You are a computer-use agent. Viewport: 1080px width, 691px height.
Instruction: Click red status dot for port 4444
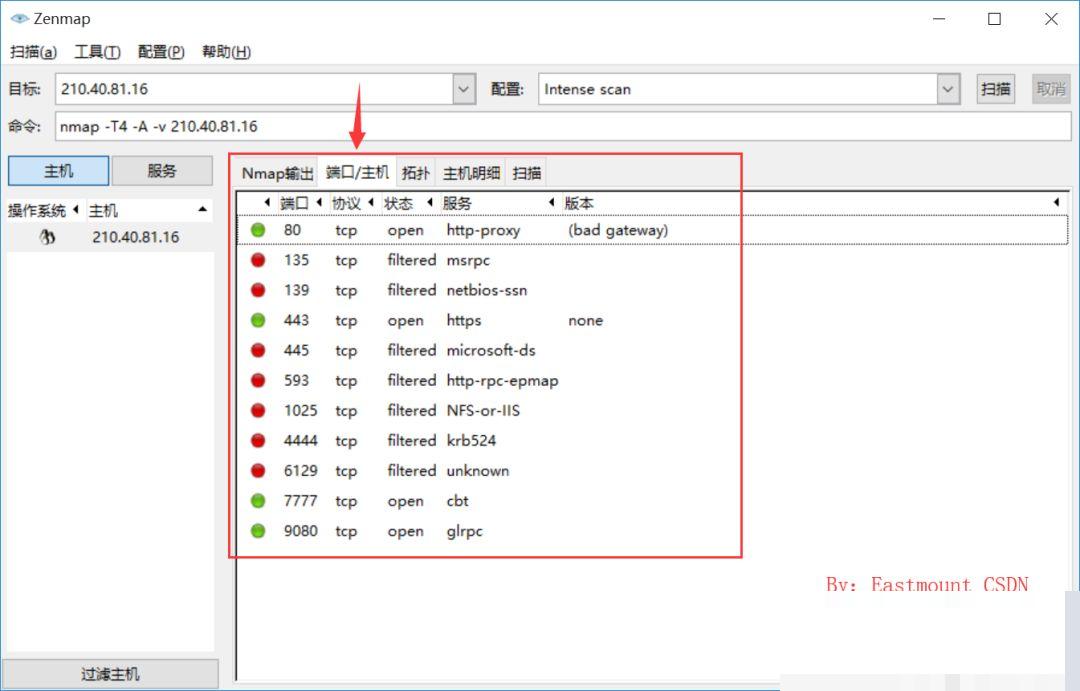(x=258, y=440)
